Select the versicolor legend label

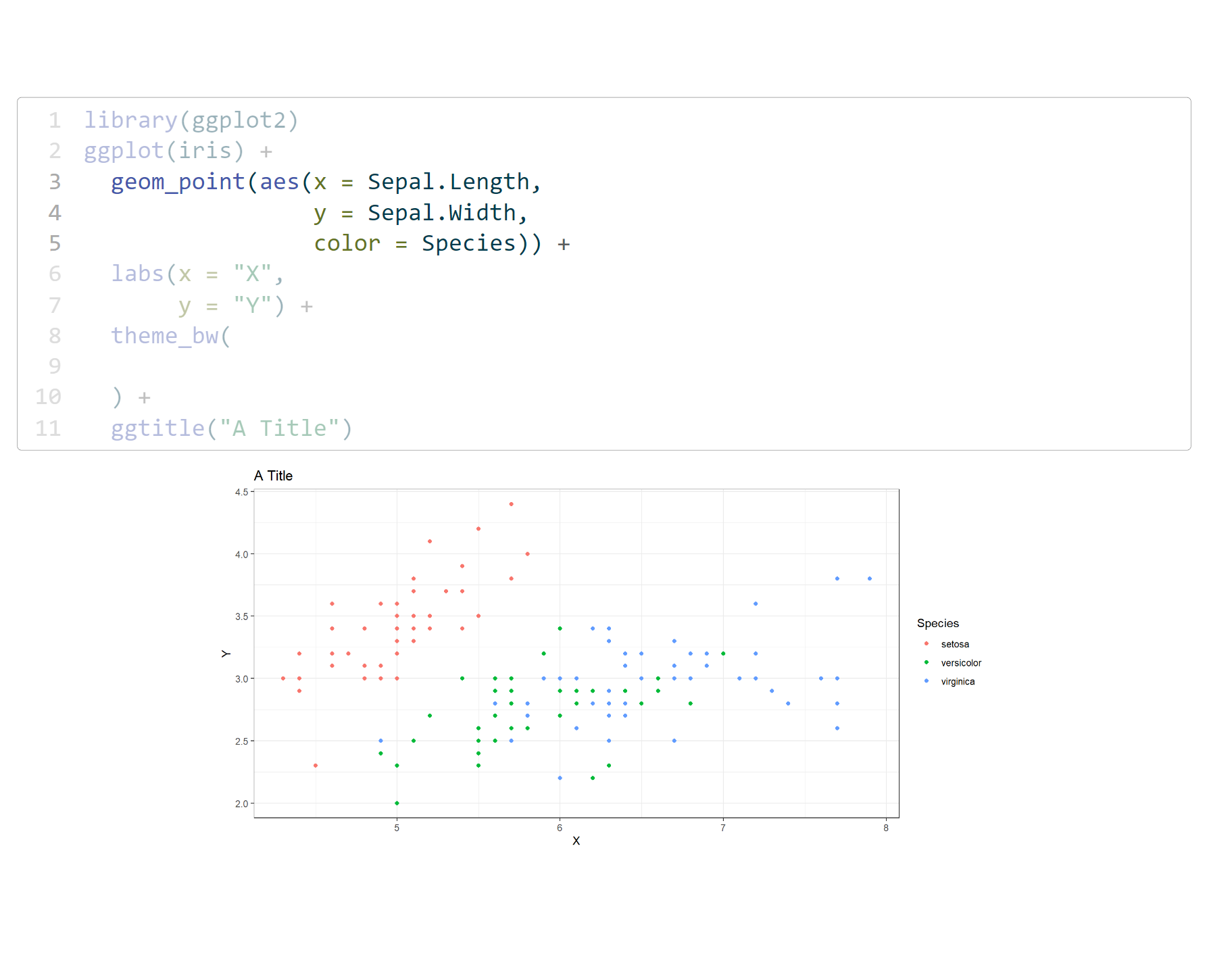point(960,663)
